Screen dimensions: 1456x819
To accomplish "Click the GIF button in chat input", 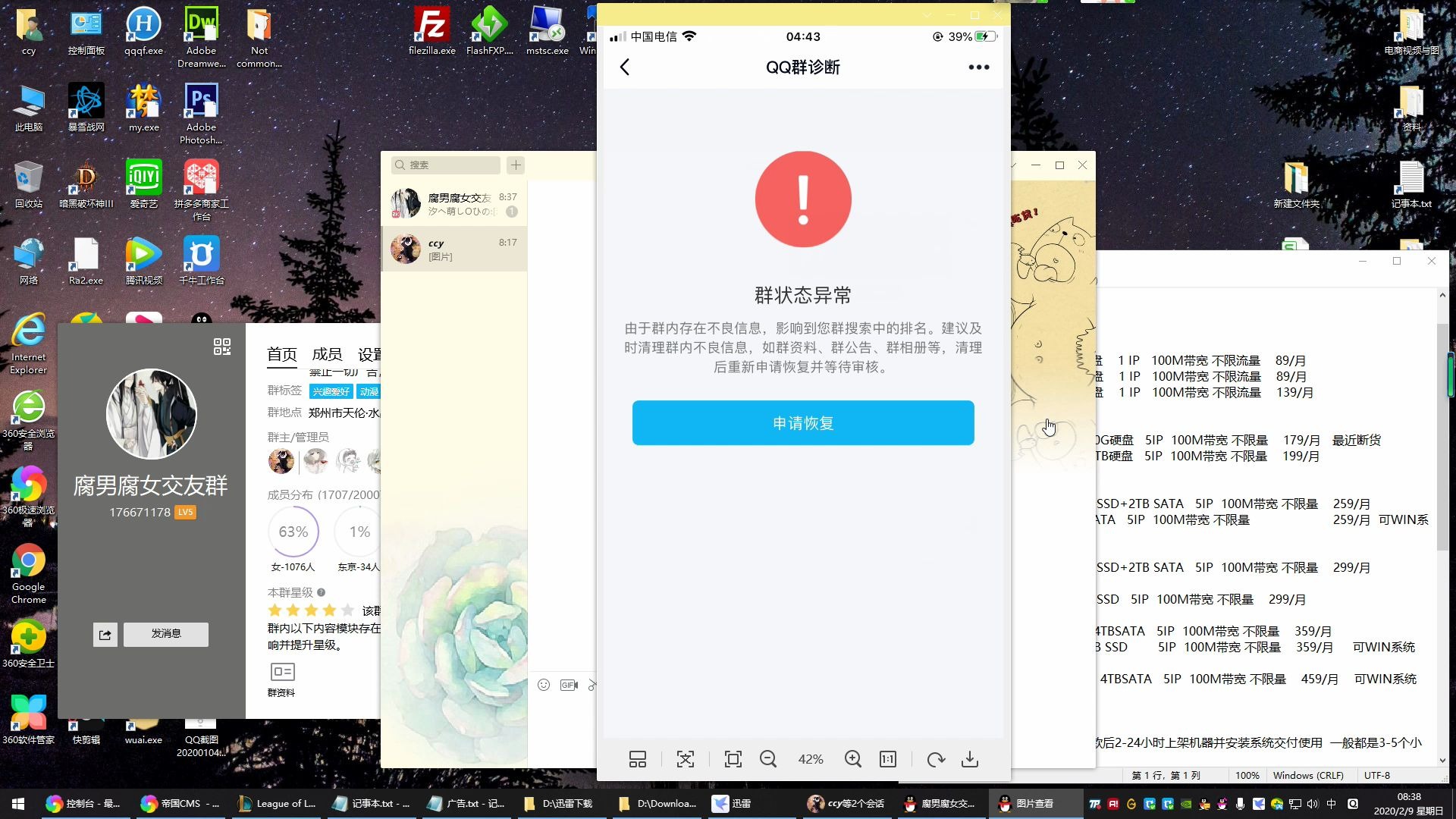I will 569,685.
